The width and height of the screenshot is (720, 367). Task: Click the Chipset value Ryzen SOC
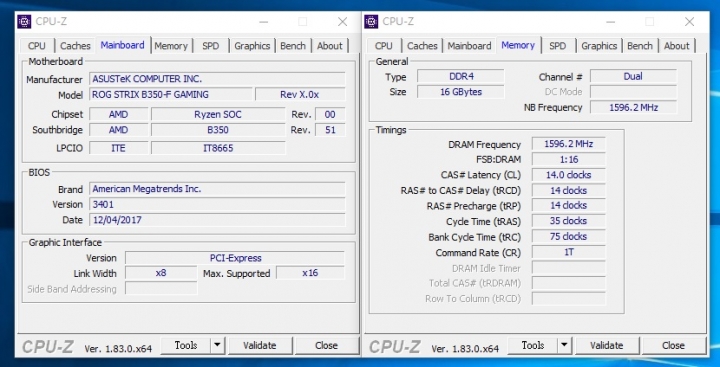coord(218,114)
